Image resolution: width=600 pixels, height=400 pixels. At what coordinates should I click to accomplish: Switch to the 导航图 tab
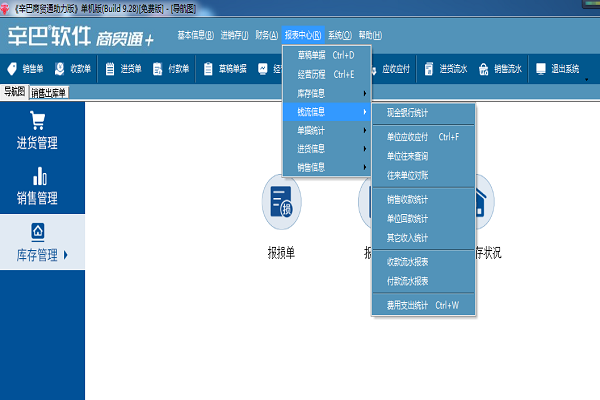[x=15, y=92]
